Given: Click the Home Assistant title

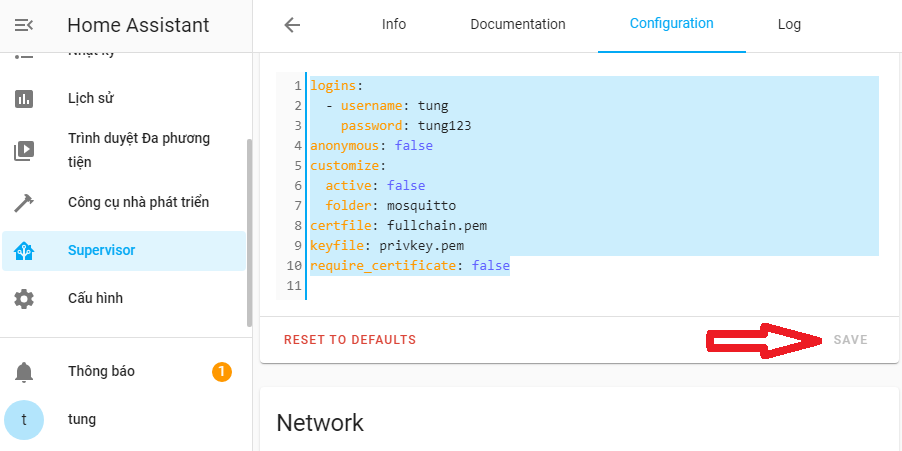Looking at the screenshot, I should [138, 25].
